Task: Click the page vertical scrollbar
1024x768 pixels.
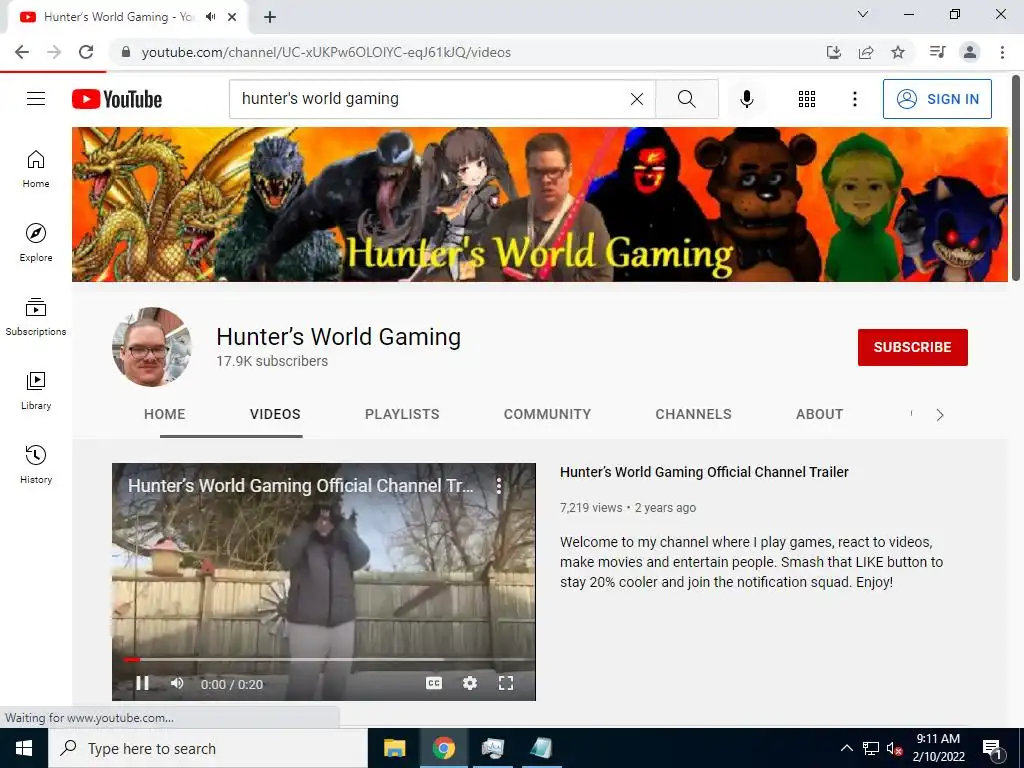Action: [x=1016, y=179]
